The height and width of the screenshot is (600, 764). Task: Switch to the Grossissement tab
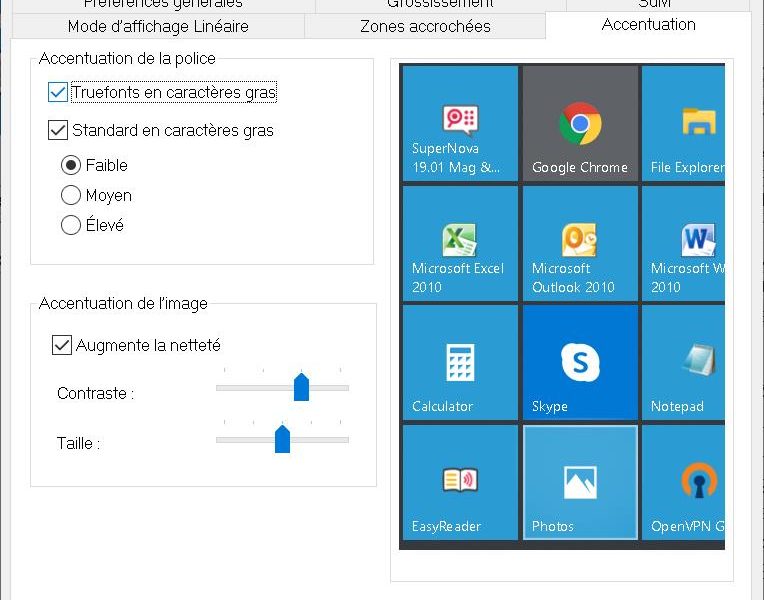[x=440, y=5]
